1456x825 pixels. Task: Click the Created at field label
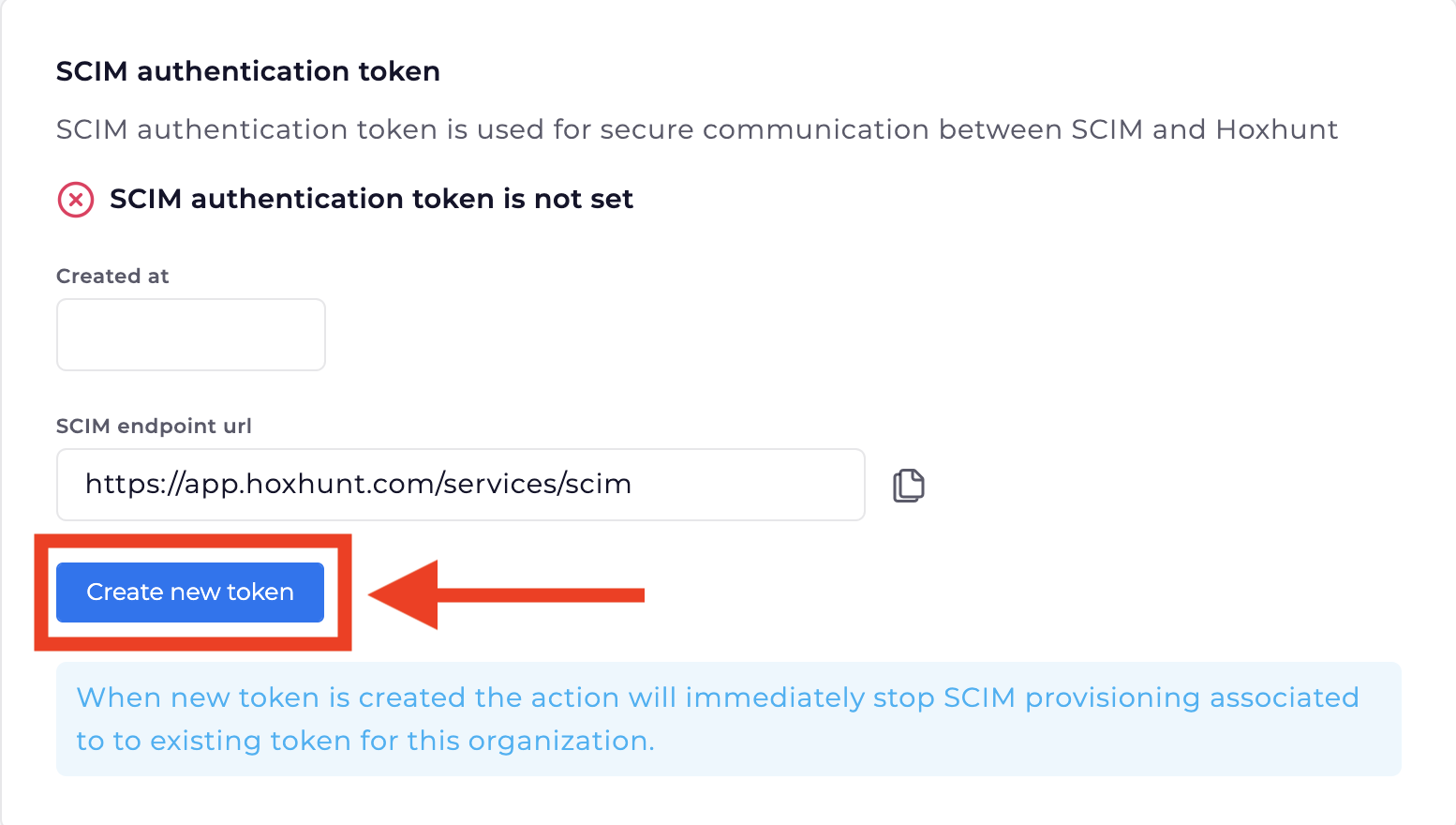[112, 276]
